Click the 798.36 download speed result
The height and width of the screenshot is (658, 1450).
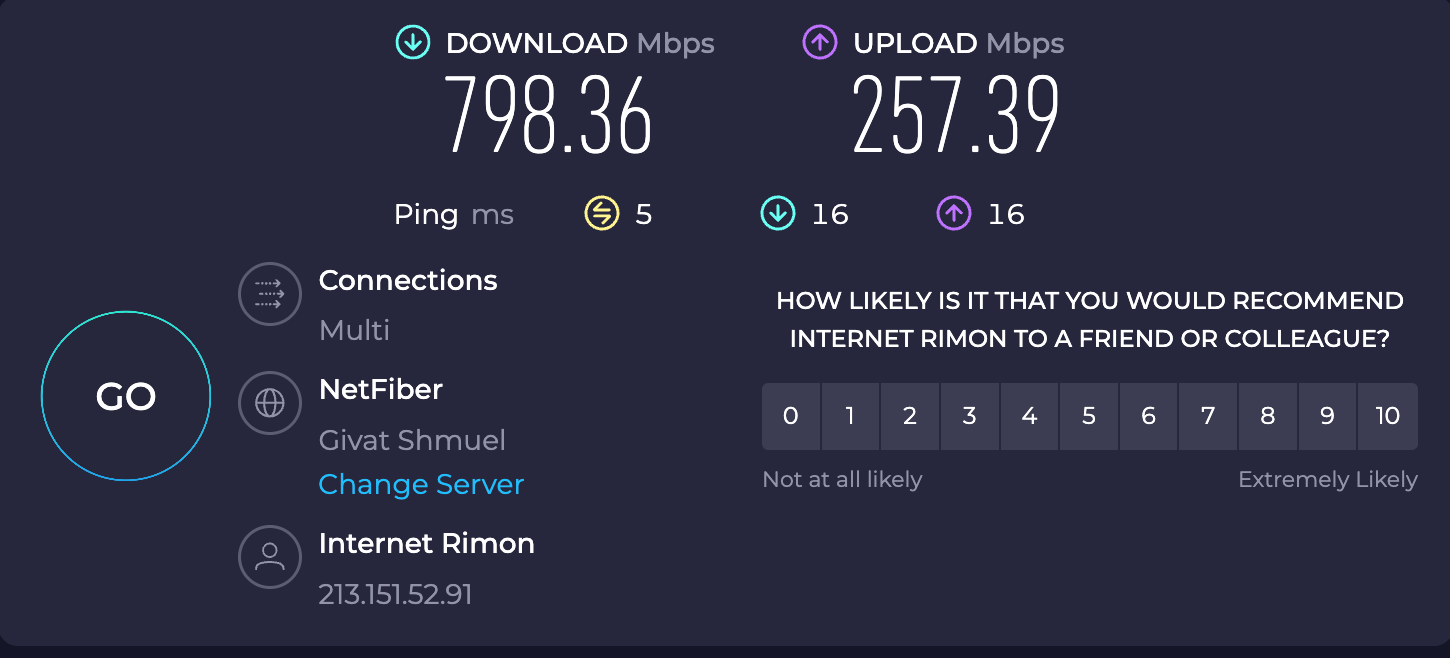coord(548,115)
